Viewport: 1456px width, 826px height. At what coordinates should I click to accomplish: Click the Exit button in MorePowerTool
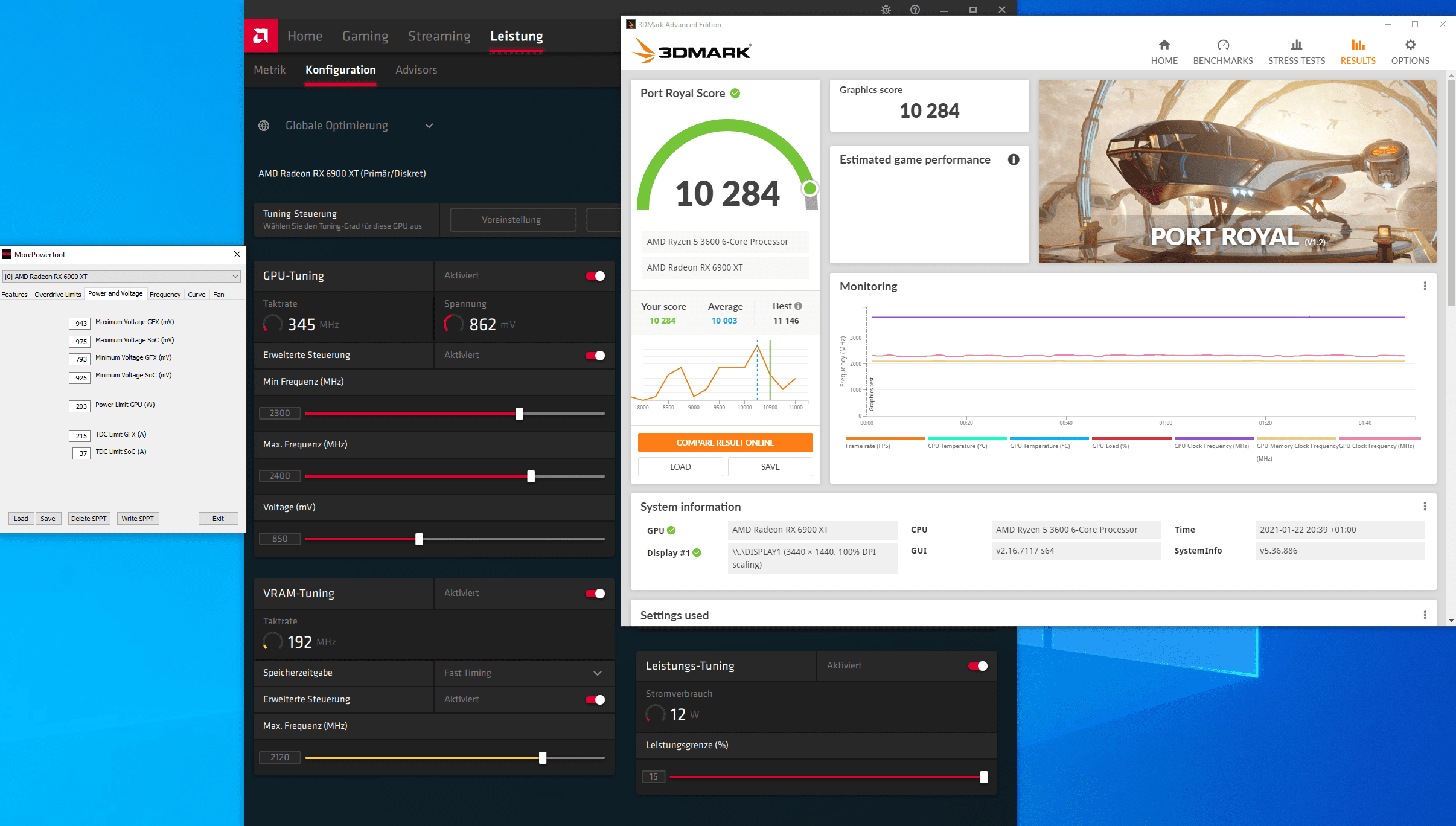[218, 519]
